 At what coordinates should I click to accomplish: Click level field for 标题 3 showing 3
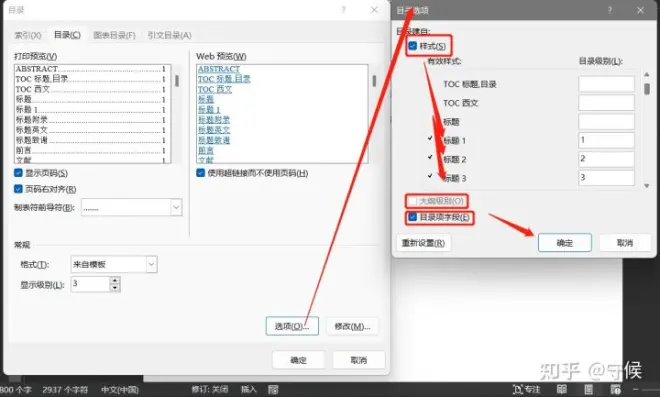607,178
